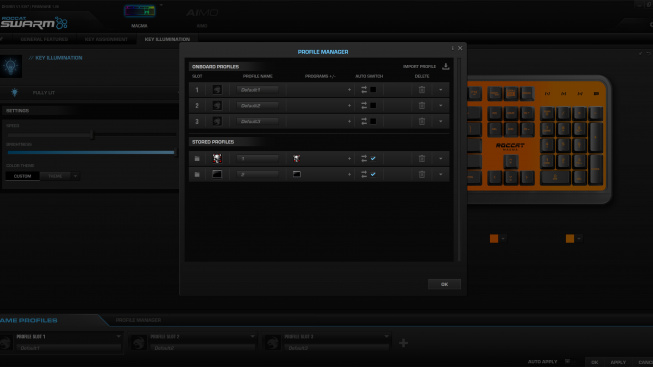This screenshot has width=653, height=367.
Task: Enable auto switch checkbox for Default3
Action: pyautogui.click(x=373, y=121)
